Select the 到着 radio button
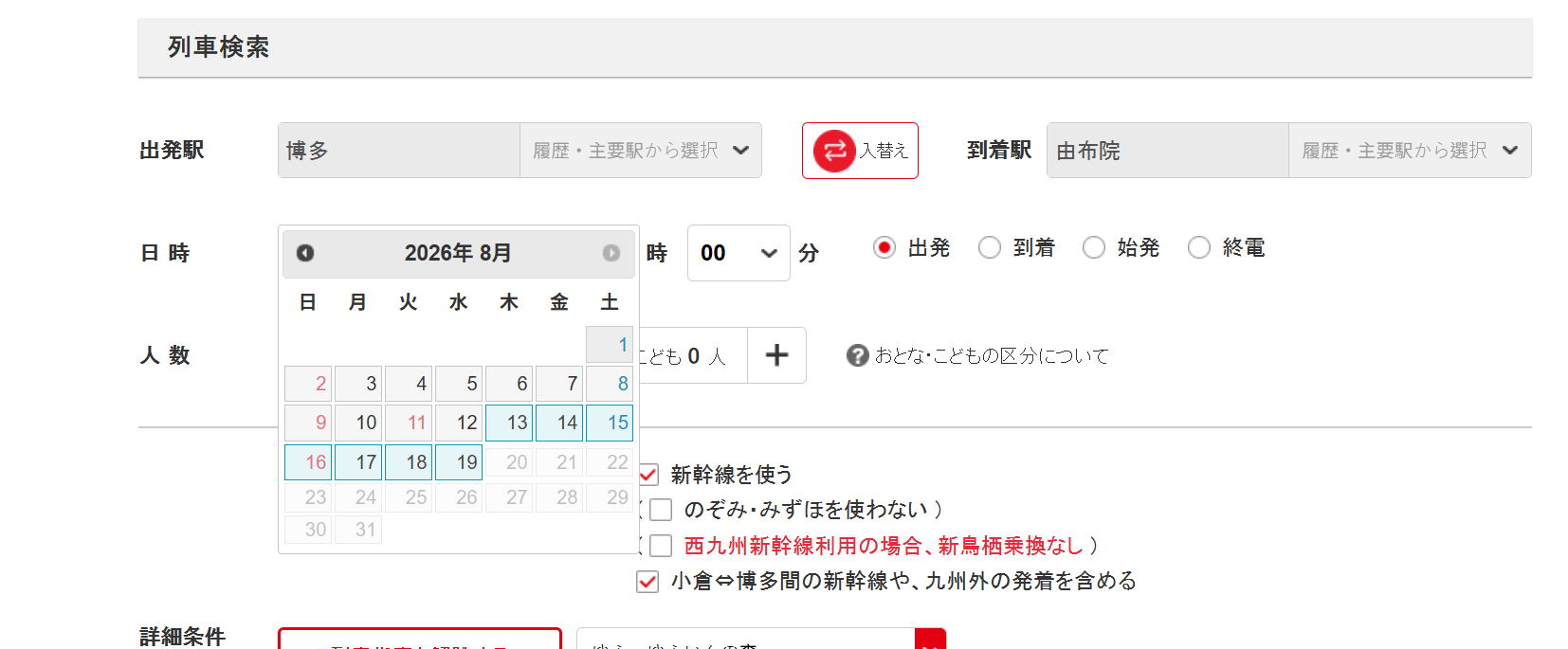The image size is (1568, 649). (x=990, y=247)
